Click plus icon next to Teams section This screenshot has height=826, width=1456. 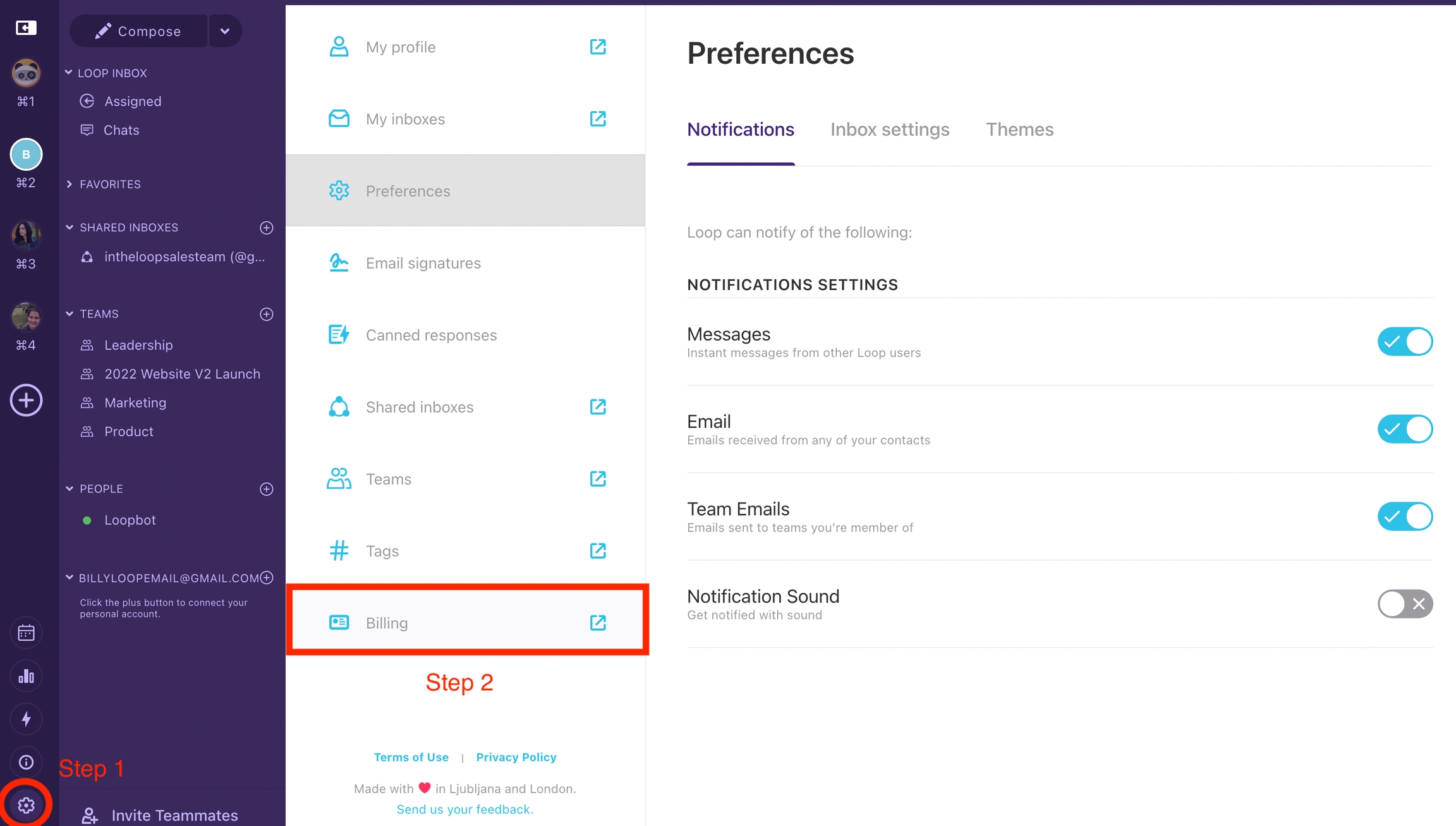tap(267, 314)
